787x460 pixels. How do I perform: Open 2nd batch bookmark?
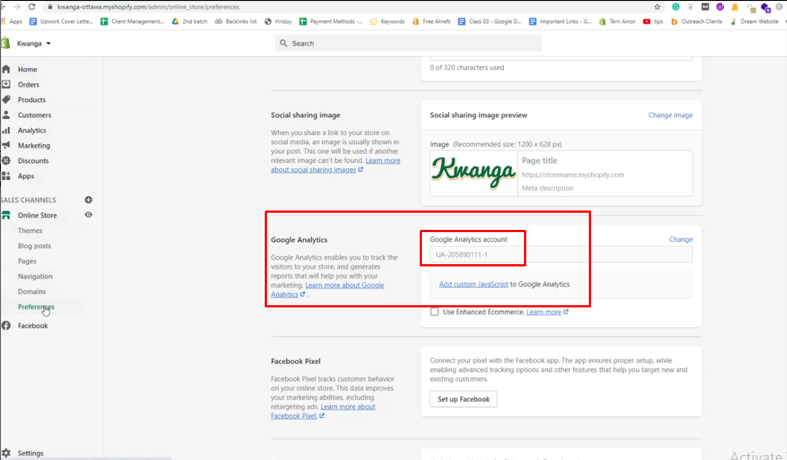(x=189, y=22)
